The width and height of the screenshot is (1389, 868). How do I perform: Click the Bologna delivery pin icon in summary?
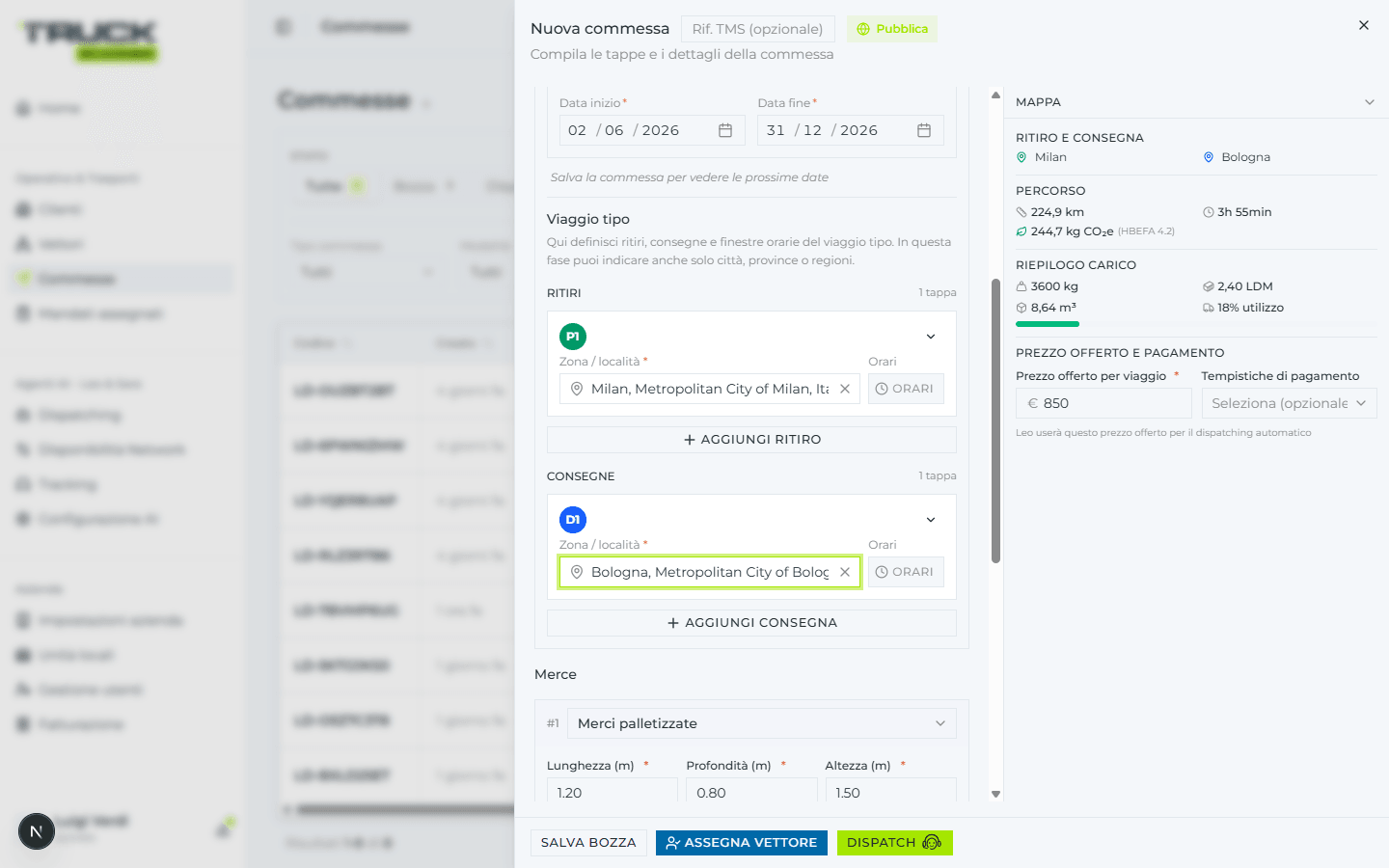coord(1209,157)
